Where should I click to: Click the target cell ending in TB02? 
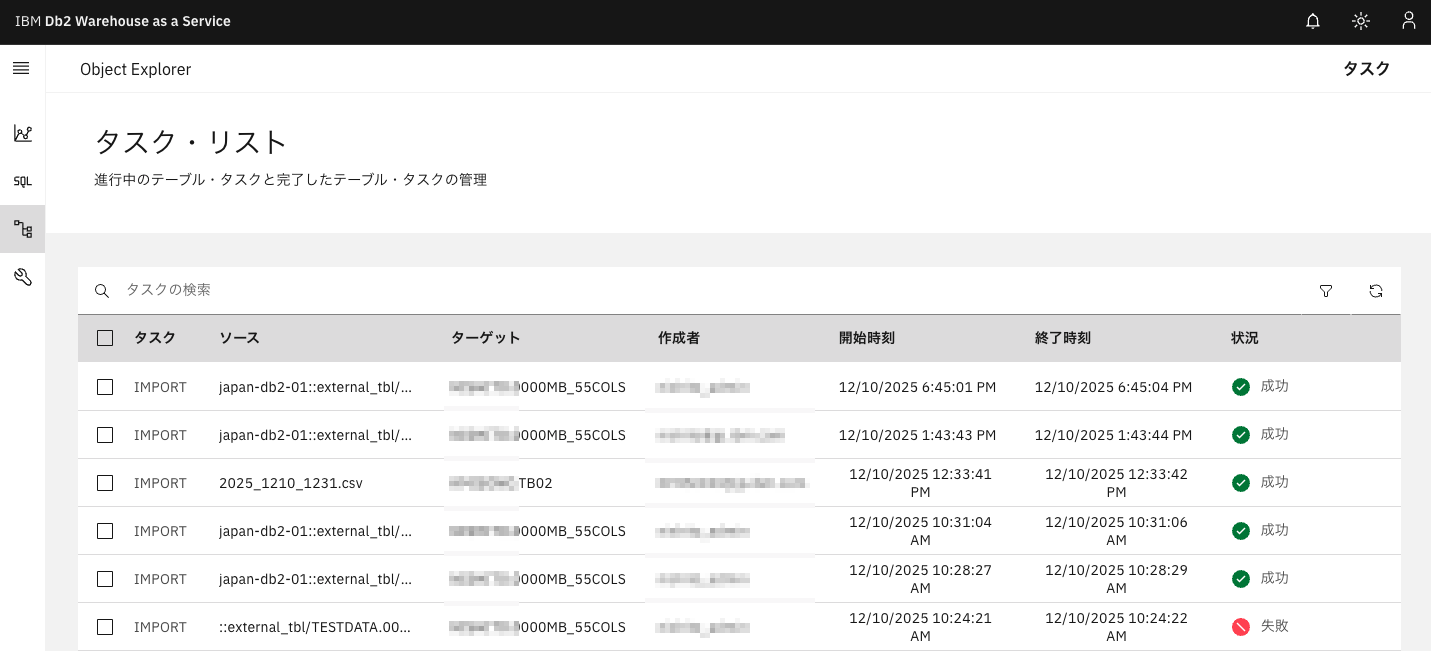point(501,483)
